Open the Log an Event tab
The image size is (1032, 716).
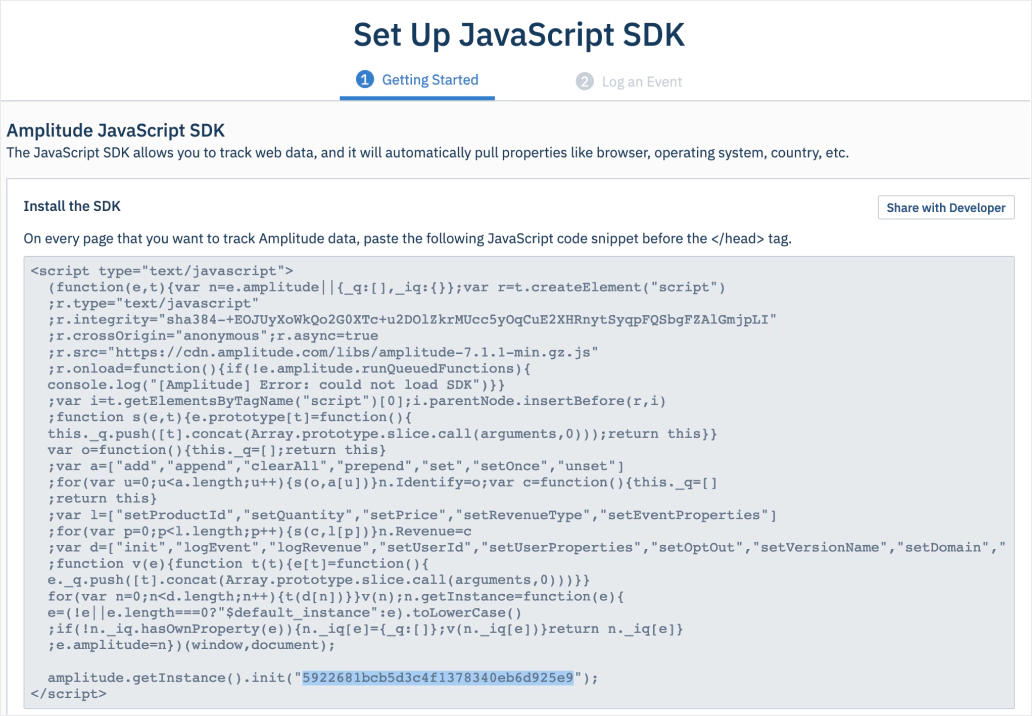(641, 81)
